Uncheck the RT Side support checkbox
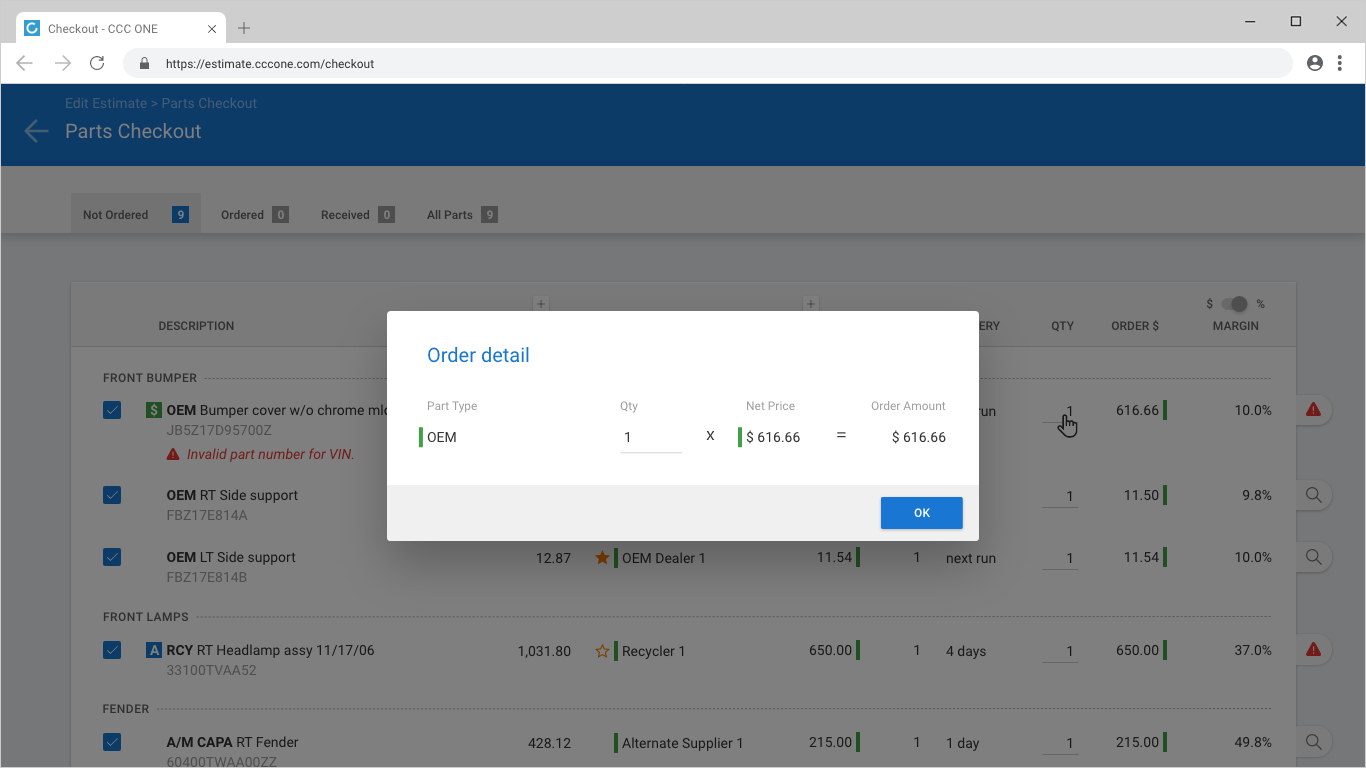 click(x=112, y=495)
